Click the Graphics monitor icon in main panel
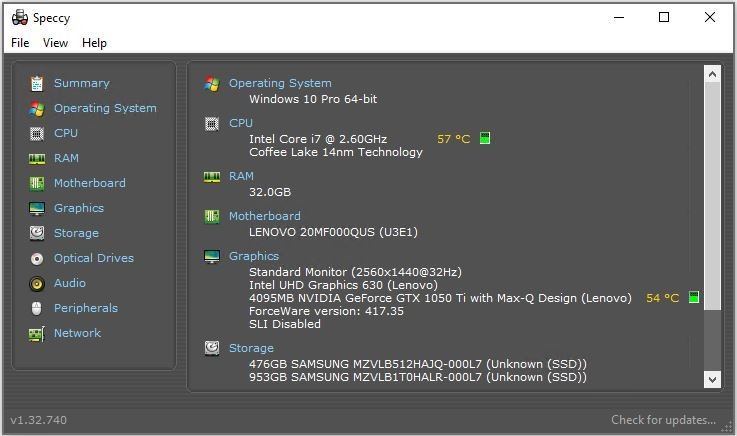 (x=212, y=257)
